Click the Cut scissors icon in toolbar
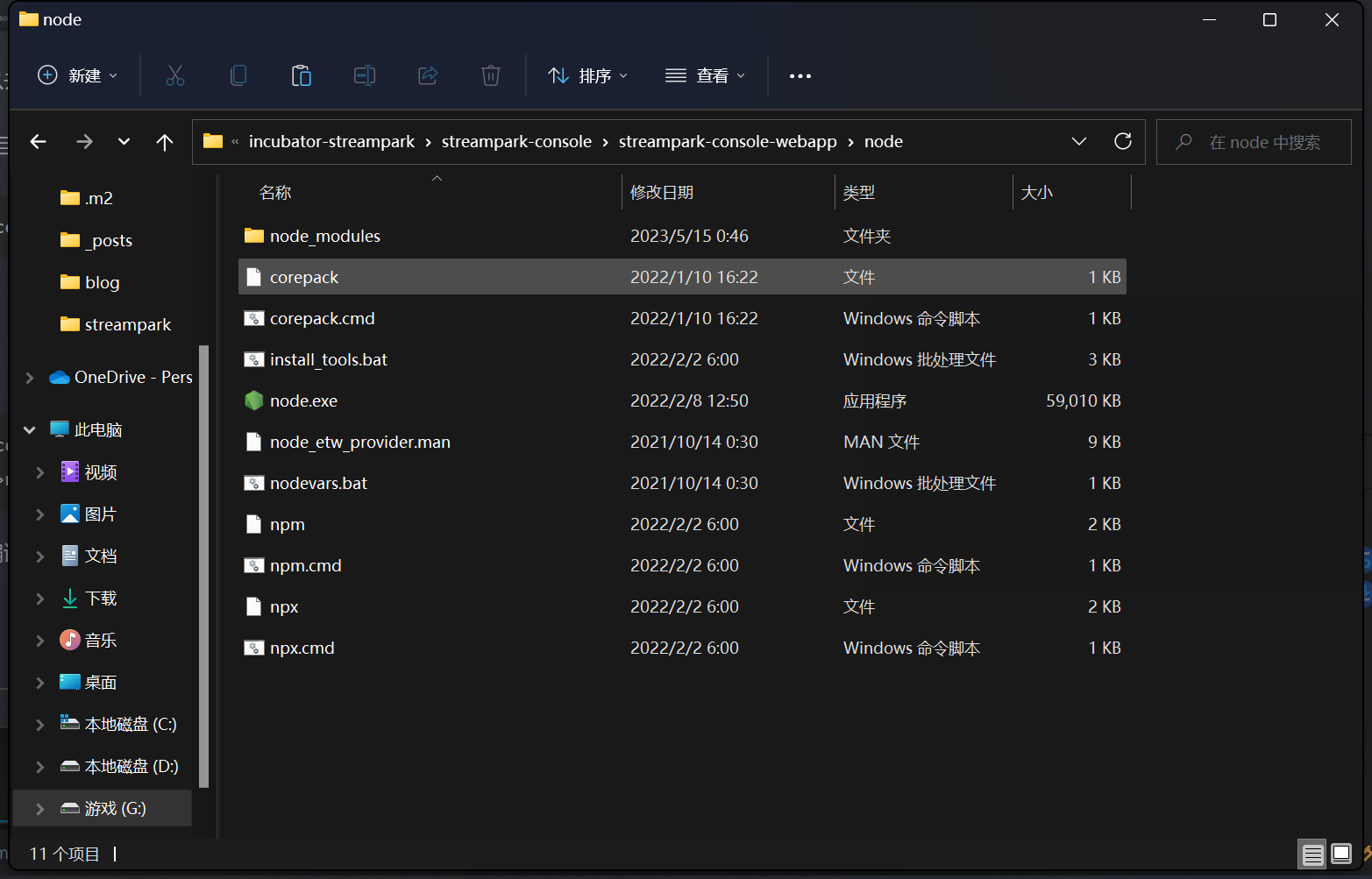1372x879 pixels. coord(175,76)
